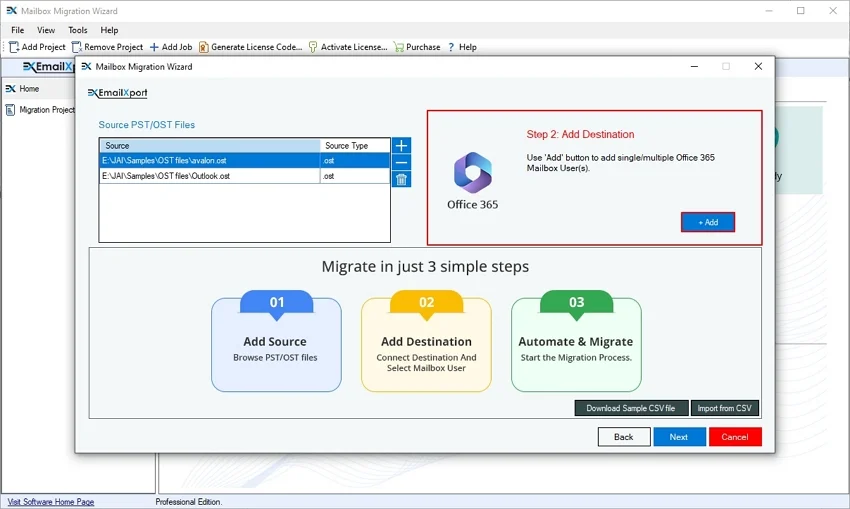Click the trash icon beside source list
This screenshot has height=509, width=850.
(401, 179)
